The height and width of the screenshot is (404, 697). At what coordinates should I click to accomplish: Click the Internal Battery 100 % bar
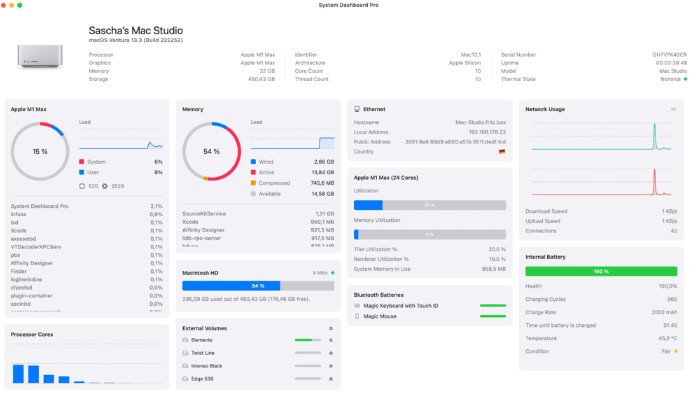(601, 271)
